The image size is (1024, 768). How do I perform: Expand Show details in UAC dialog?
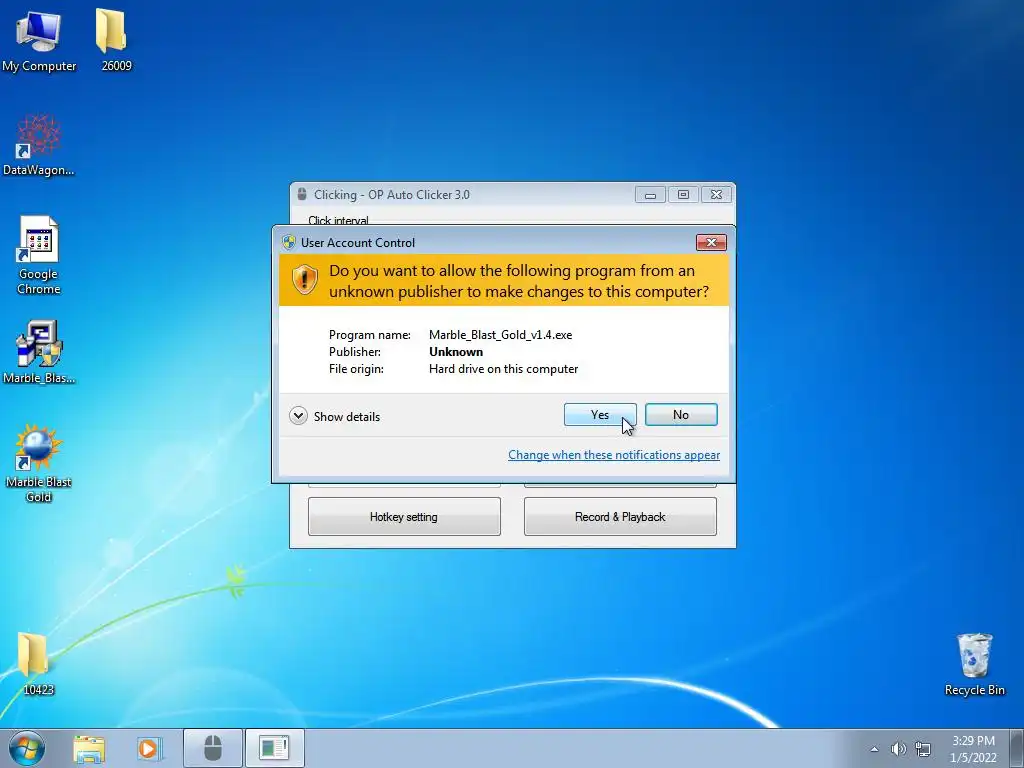tap(335, 416)
